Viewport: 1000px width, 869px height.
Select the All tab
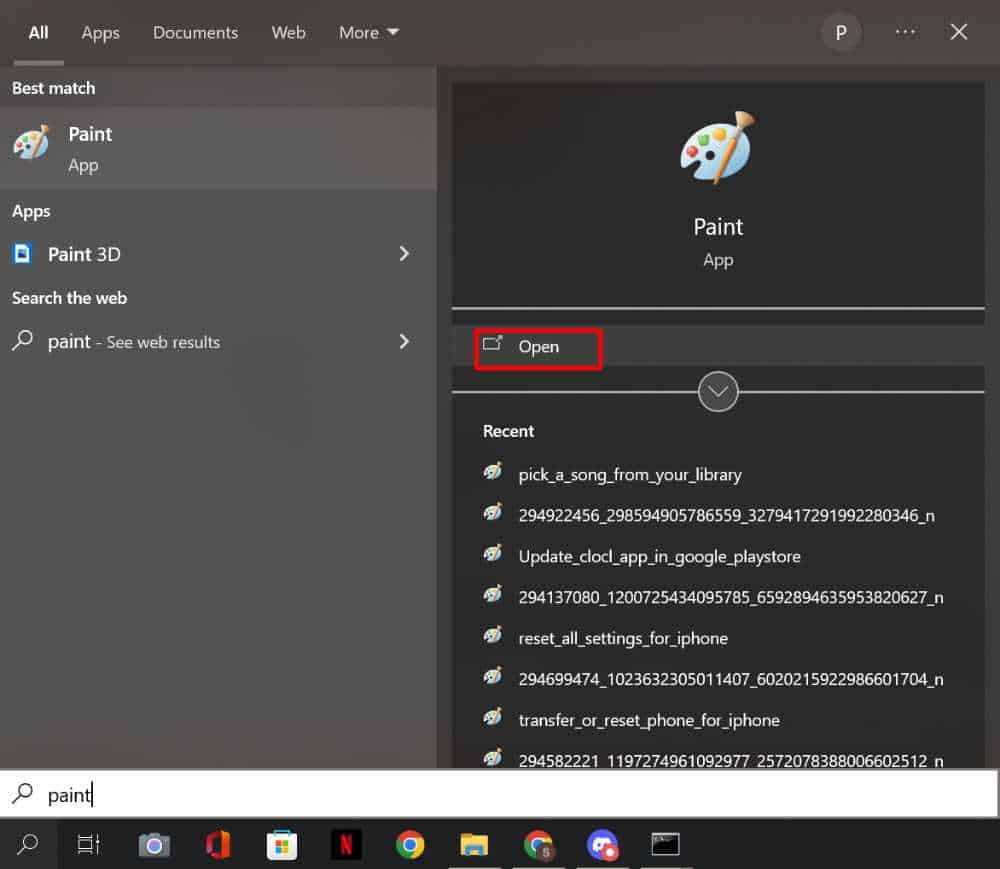(38, 33)
